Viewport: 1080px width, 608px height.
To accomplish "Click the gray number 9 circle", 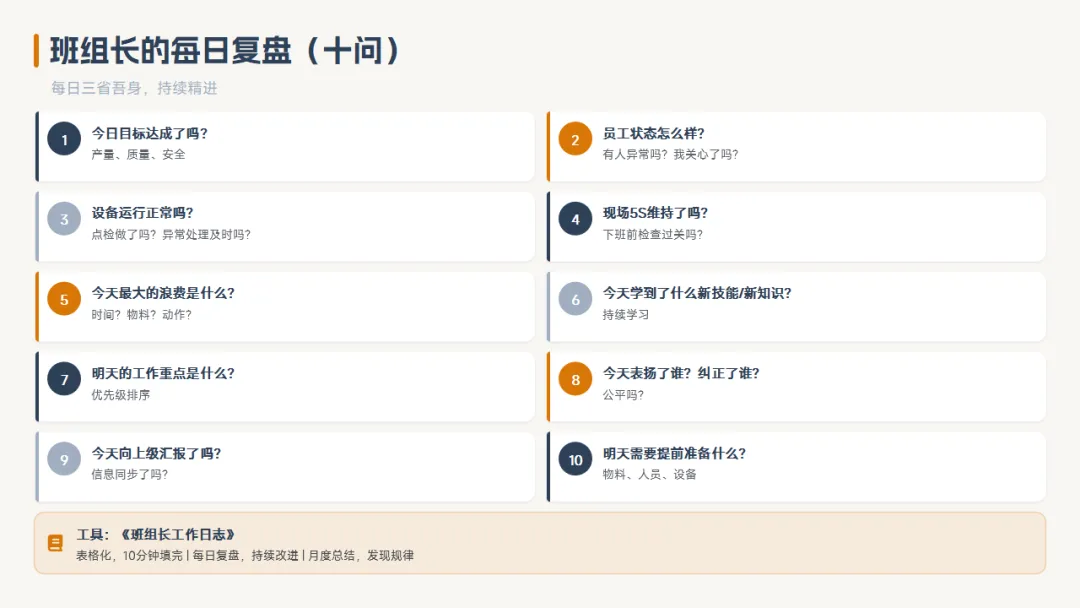I will [x=64, y=460].
